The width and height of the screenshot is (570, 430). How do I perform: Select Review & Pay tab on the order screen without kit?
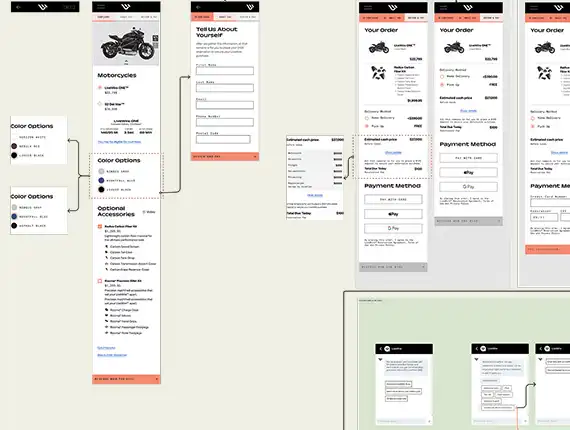pos(491,18)
